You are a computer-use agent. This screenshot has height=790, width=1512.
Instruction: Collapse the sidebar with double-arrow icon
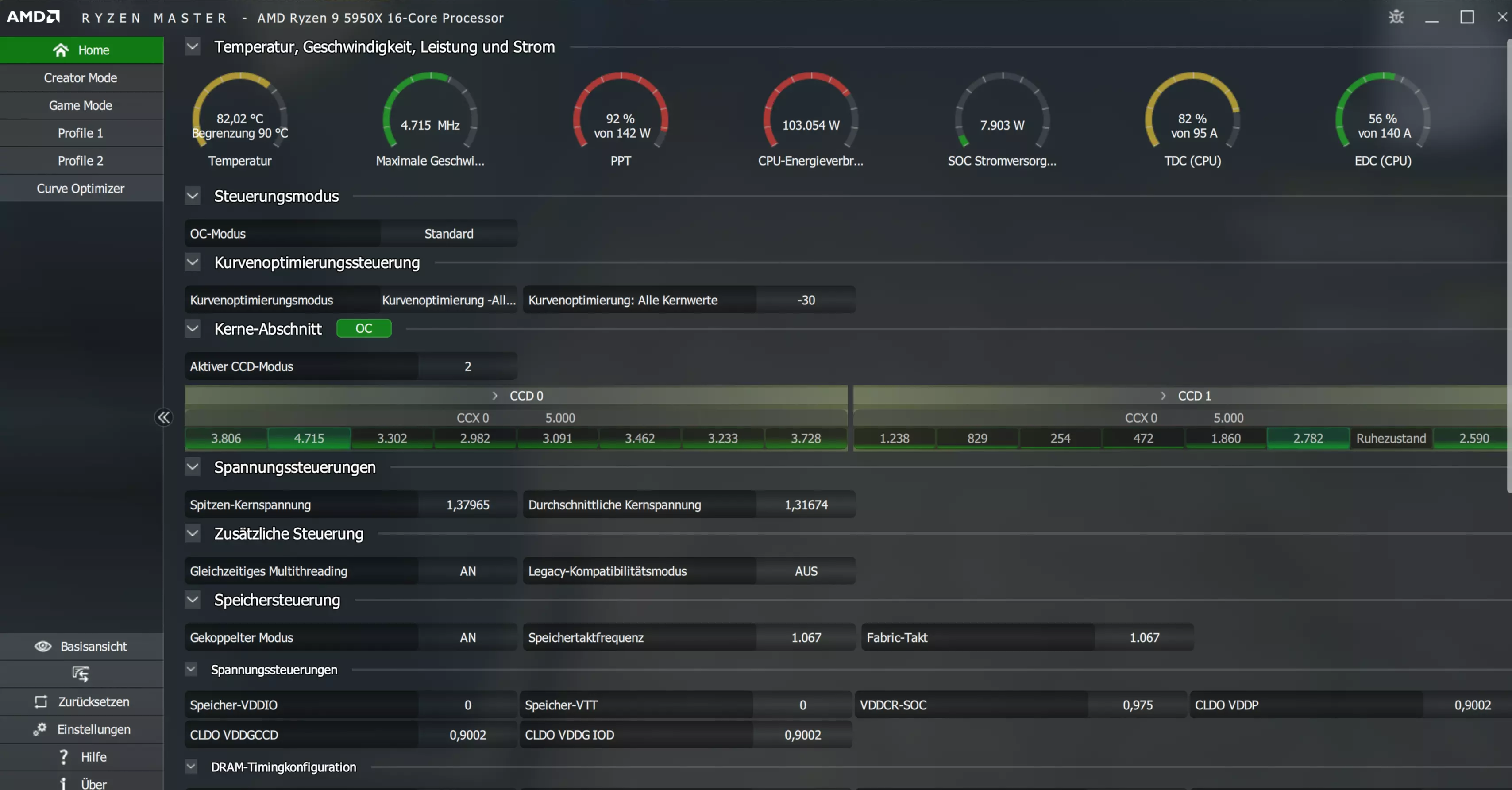163,417
